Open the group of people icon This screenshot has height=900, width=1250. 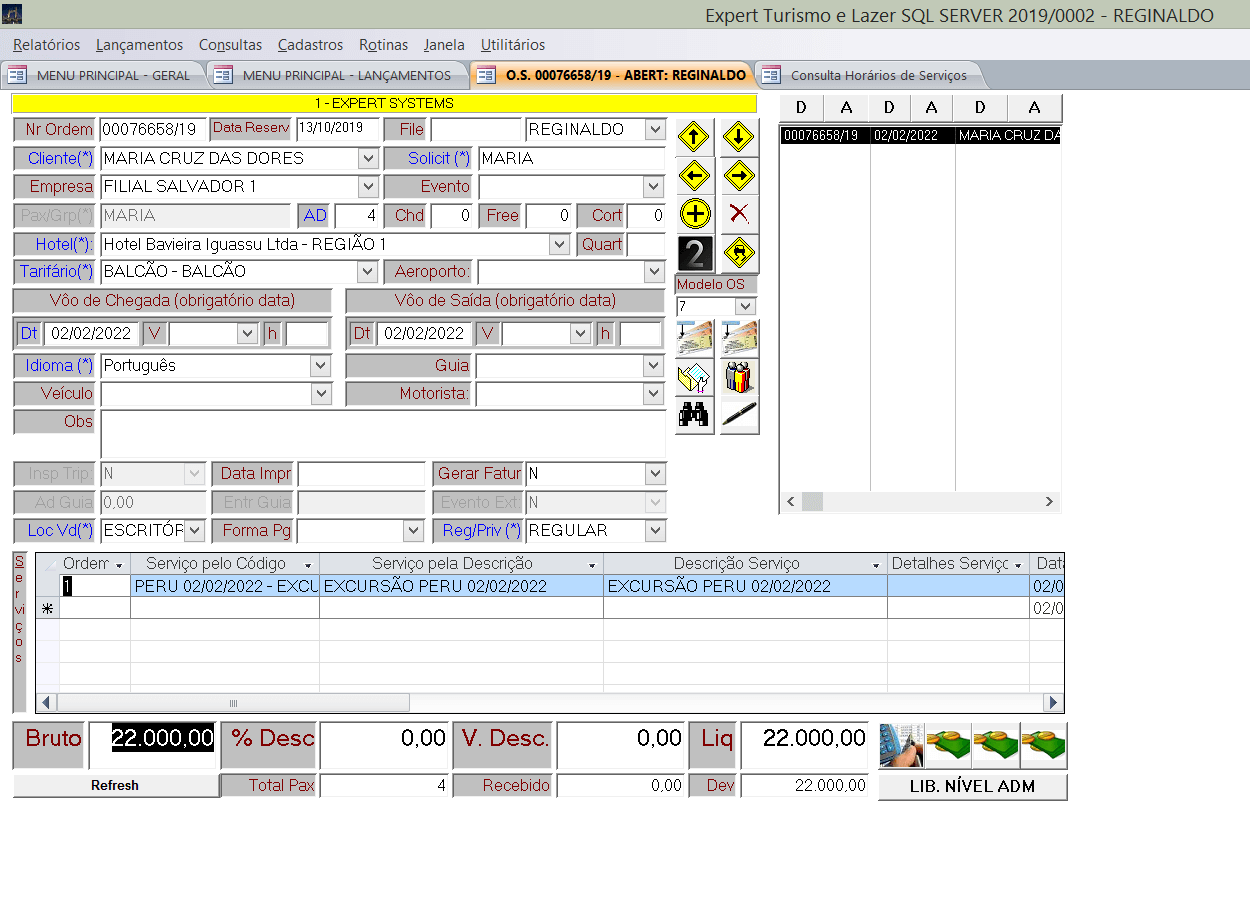pos(738,377)
